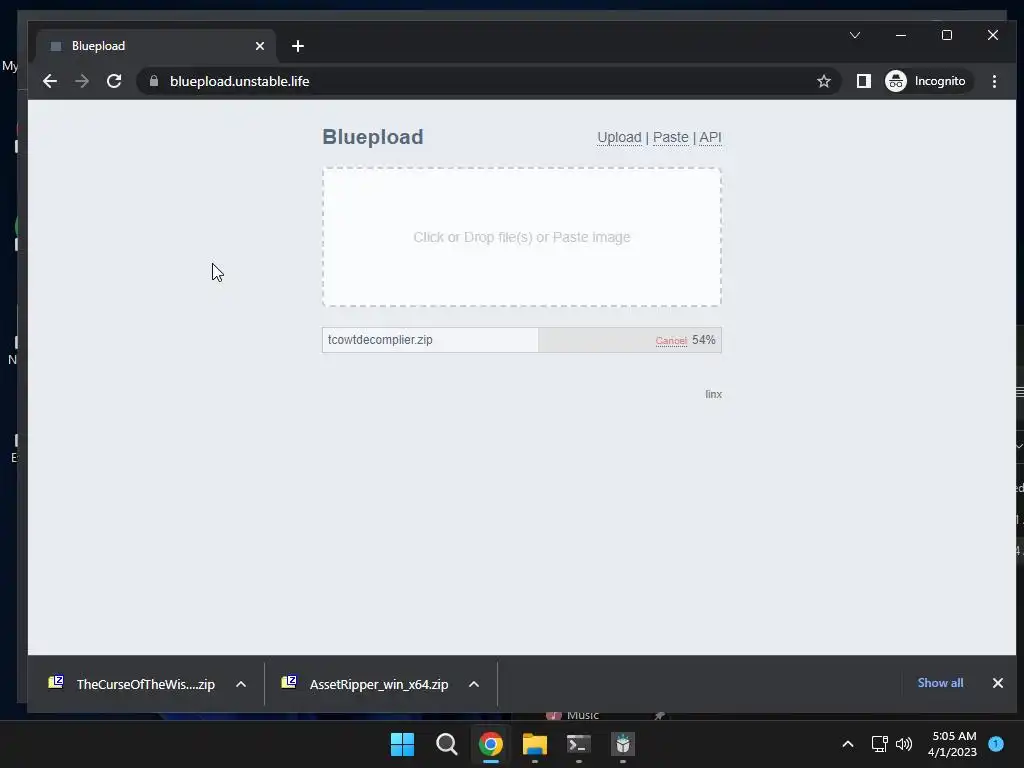Open the Chrome three-dot menu
The width and height of the screenshot is (1024, 768).
[x=994, y=81]
